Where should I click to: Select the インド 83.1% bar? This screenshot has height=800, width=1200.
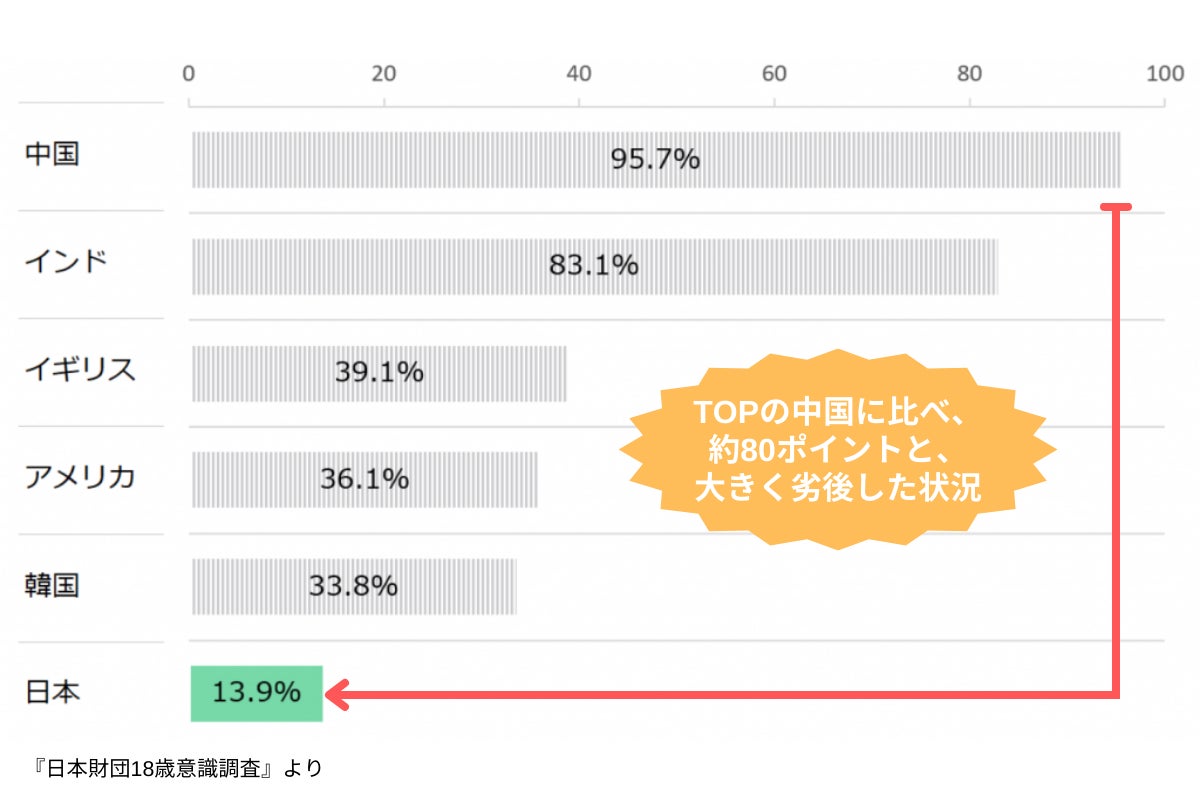(594, 266)
